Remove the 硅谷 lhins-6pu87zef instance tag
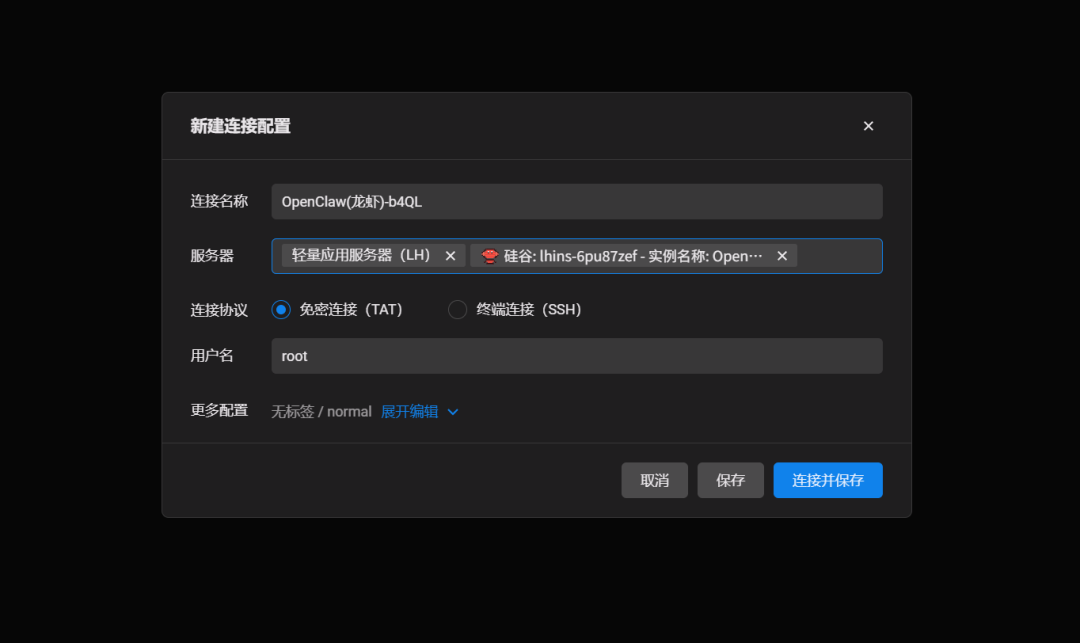This screenshot has width=1080, height=643. click(782, 256)
